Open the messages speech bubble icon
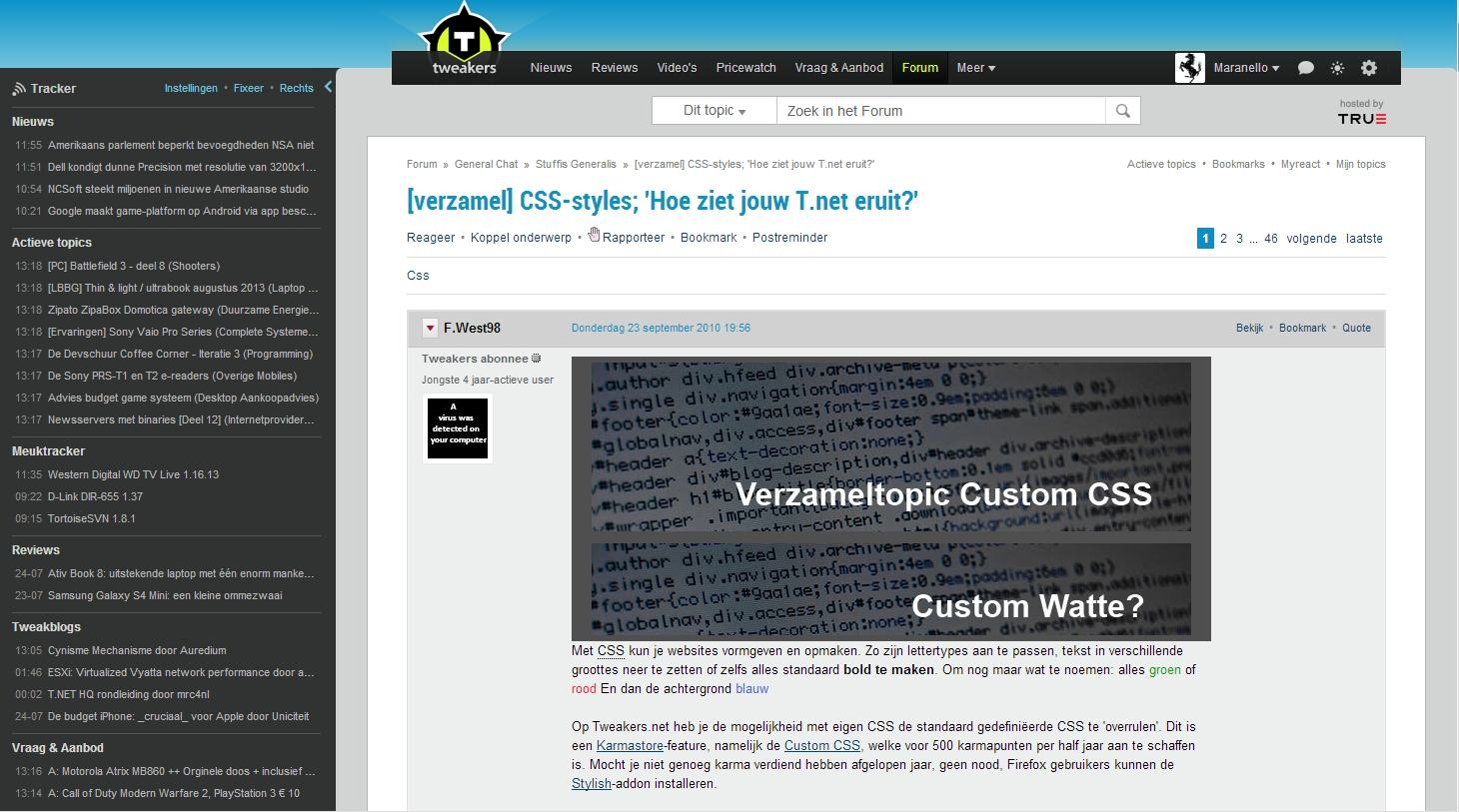Screen dimensions: 1459x812 coord(1305,68)
